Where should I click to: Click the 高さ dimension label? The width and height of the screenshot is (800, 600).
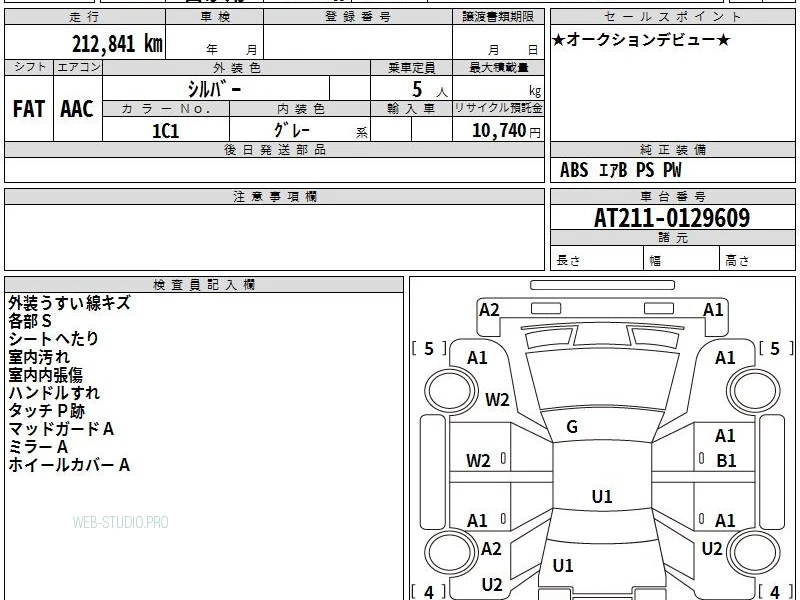pyautogui.click(x=737, y=260)
